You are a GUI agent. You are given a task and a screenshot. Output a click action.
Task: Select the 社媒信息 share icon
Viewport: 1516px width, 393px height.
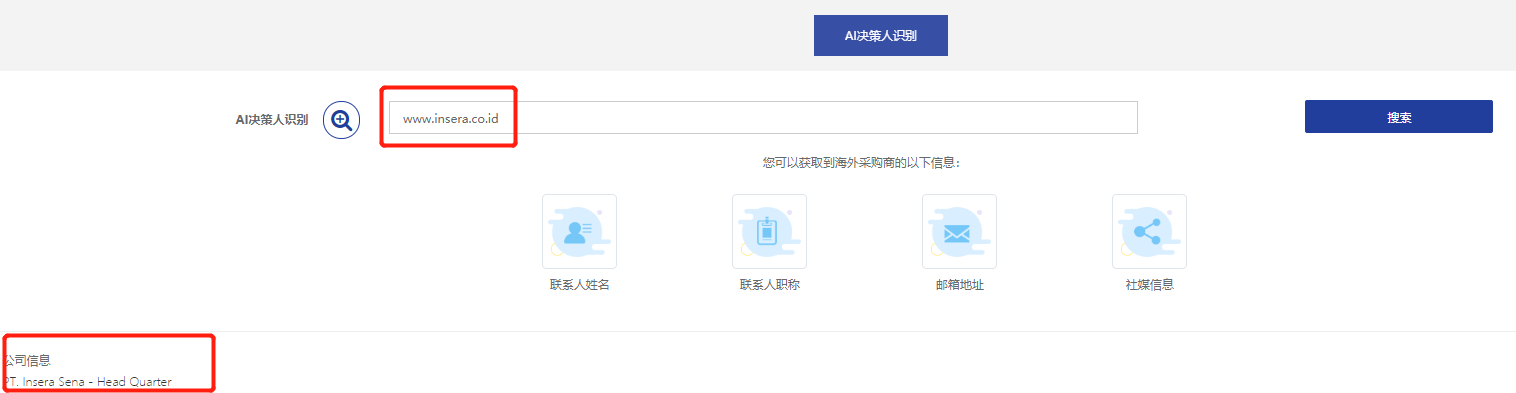coord(1149,231)
